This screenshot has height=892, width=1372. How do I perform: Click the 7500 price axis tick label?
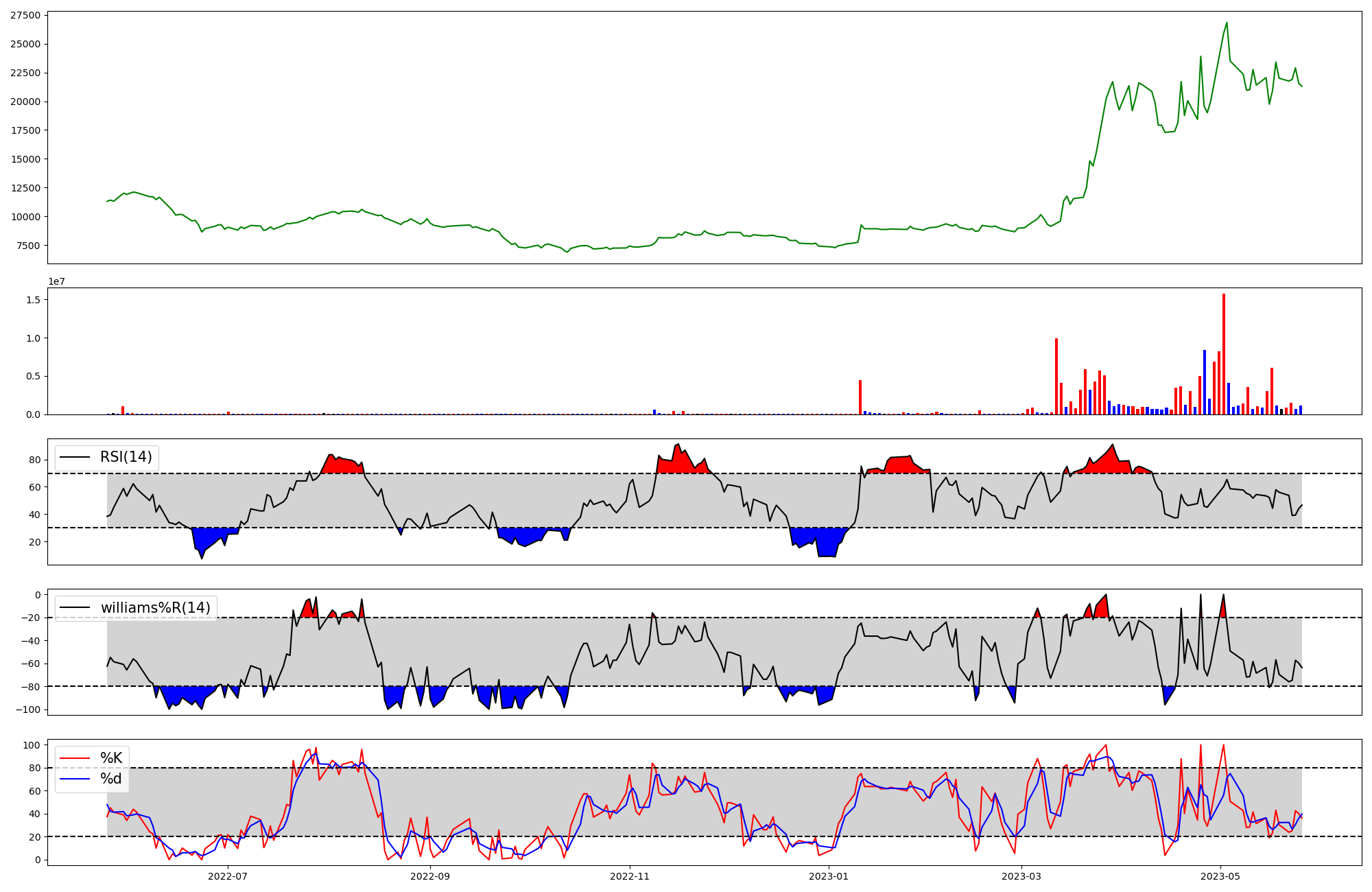click(x=28, y=246)
